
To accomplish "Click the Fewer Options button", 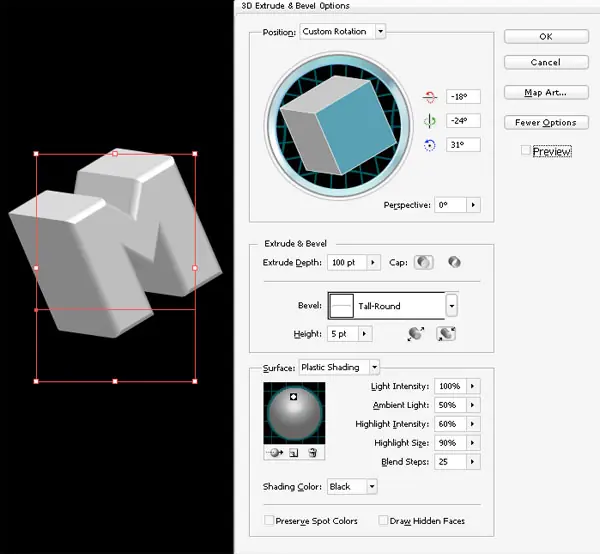I will [546, 122].
